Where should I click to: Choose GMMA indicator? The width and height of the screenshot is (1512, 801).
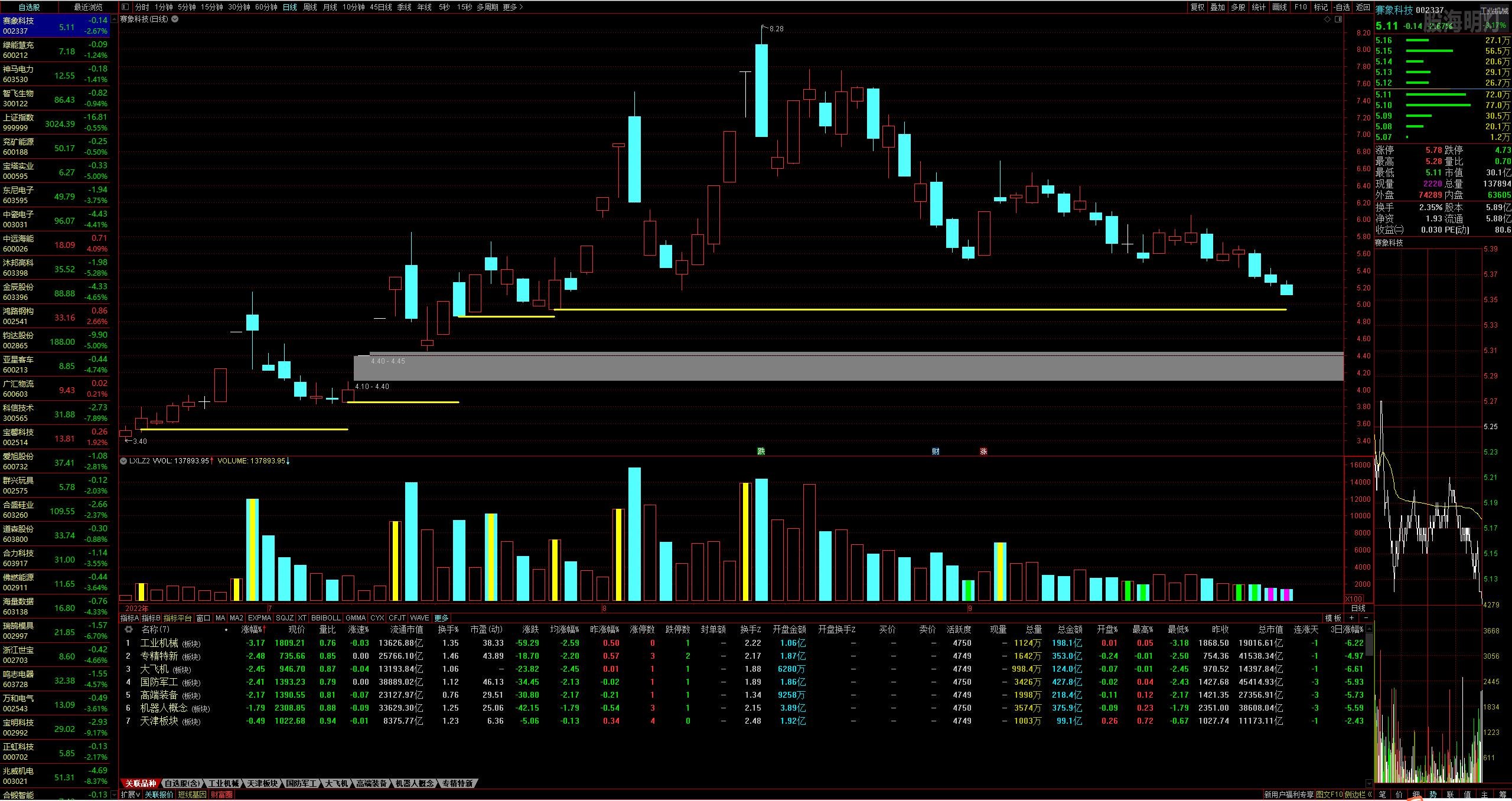(356, 618)
